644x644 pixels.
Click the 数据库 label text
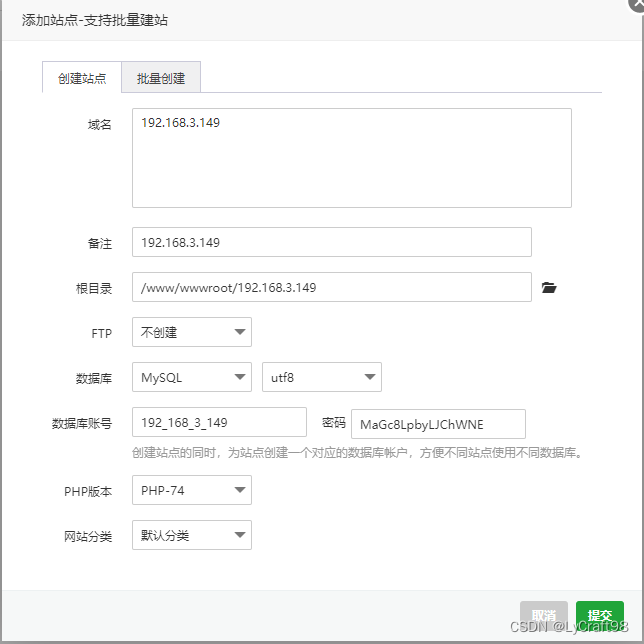point(94,378)
